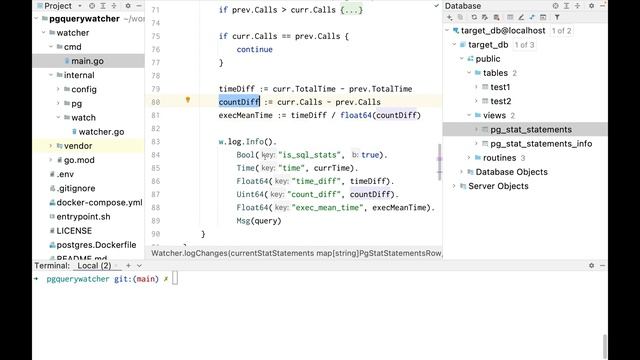Hide the Terminal panel

(x=602, y=265)
